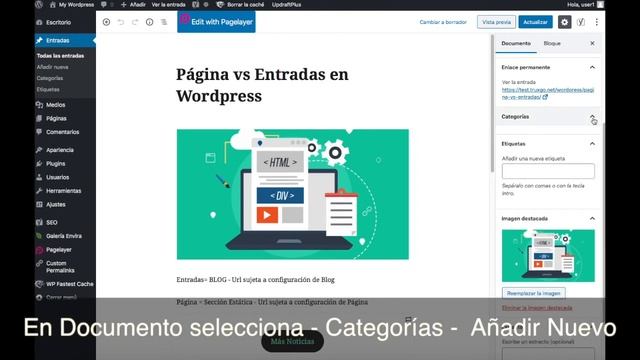This screenshot has width=640, height=360.
Task: Click Borrar la caché in admin bar
Action: point(240,4)
